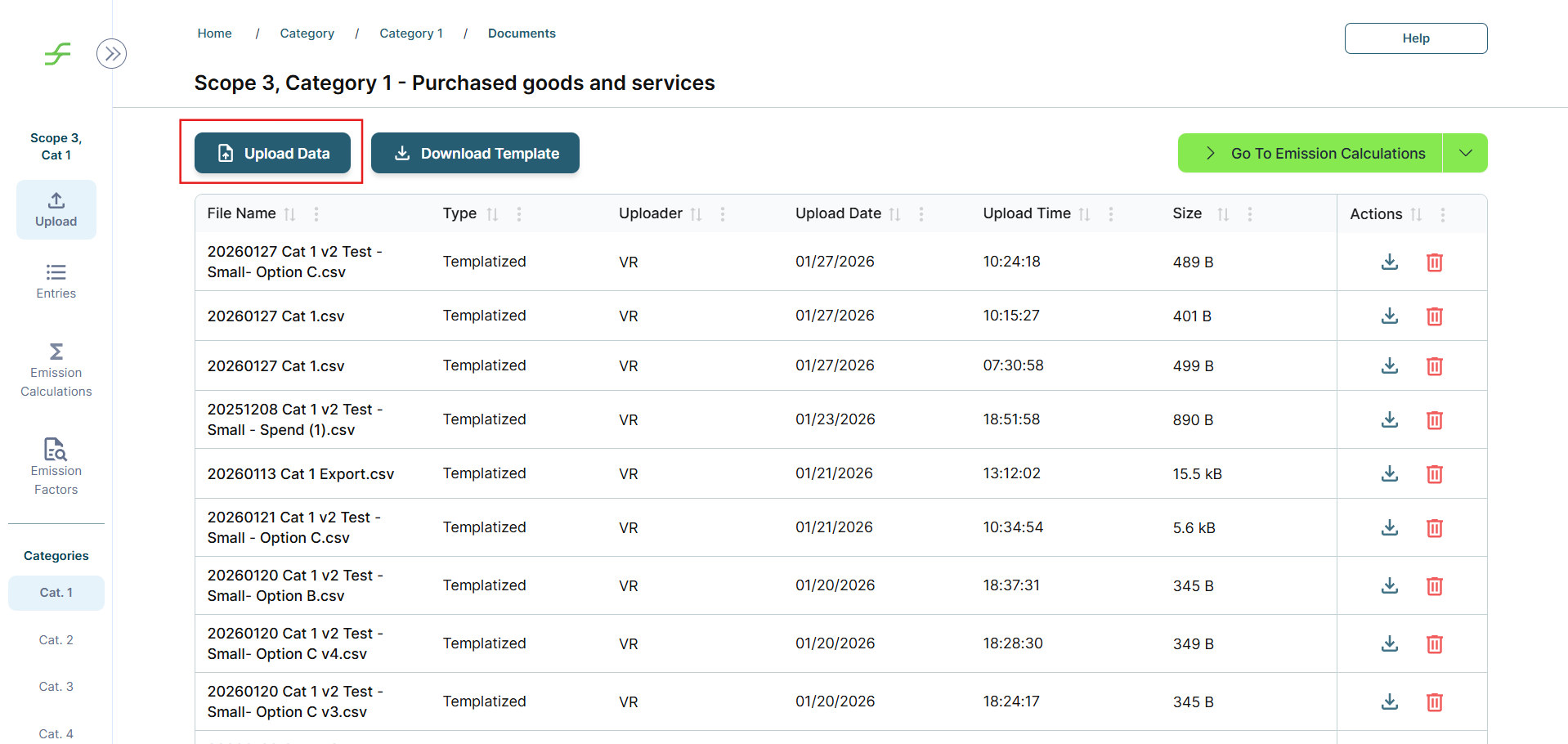
Task: Download the 20260113 Cat 1 Export.csv file
Action: [1389, 473]
